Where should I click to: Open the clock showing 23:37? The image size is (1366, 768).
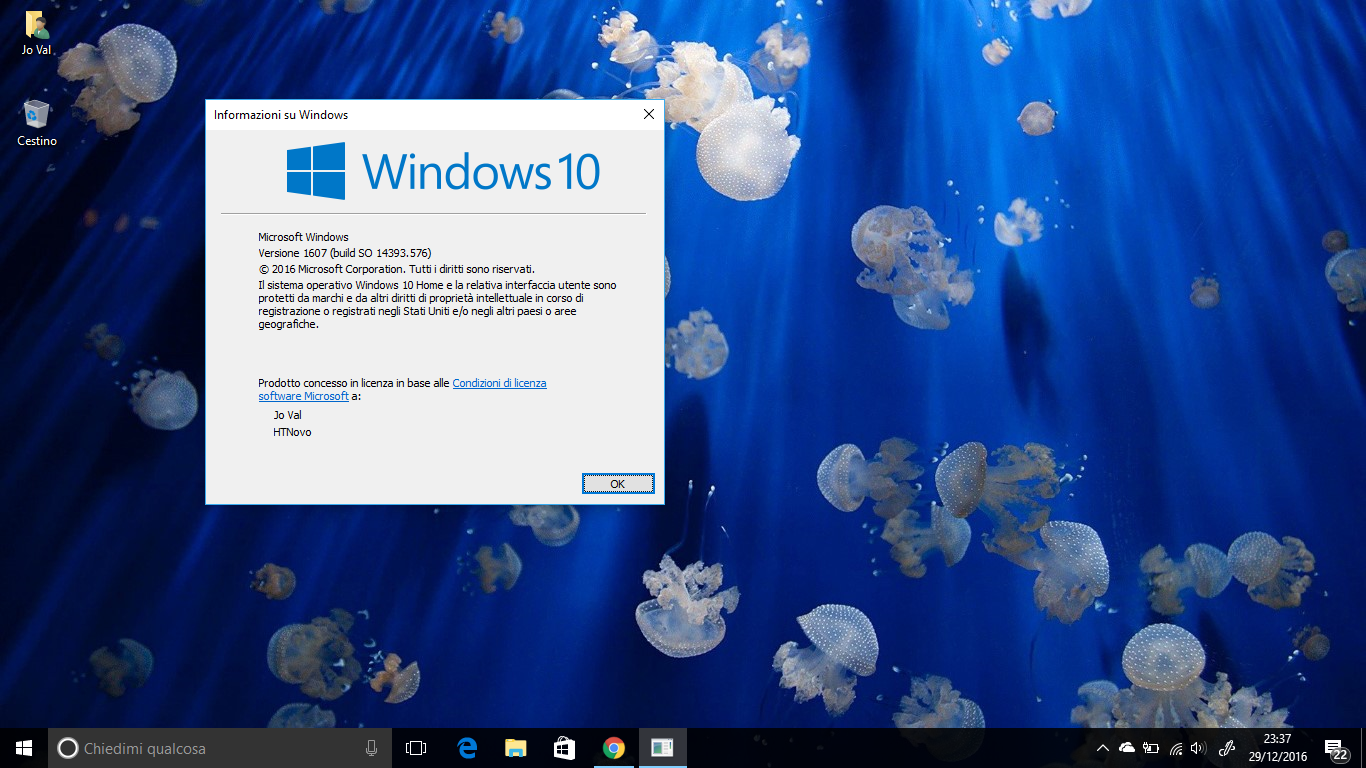1277,748
